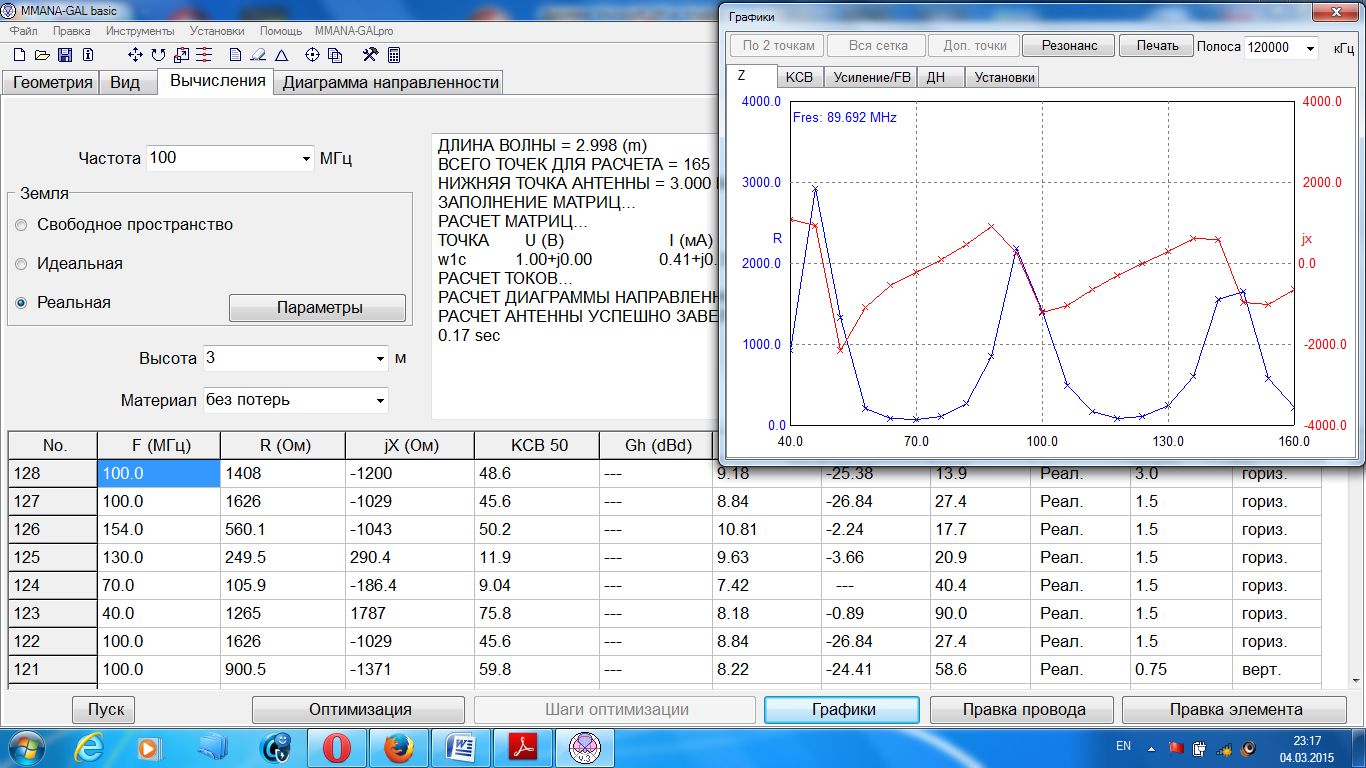
Task: Click the eraser toolbar icon
Action: [258, 55]
